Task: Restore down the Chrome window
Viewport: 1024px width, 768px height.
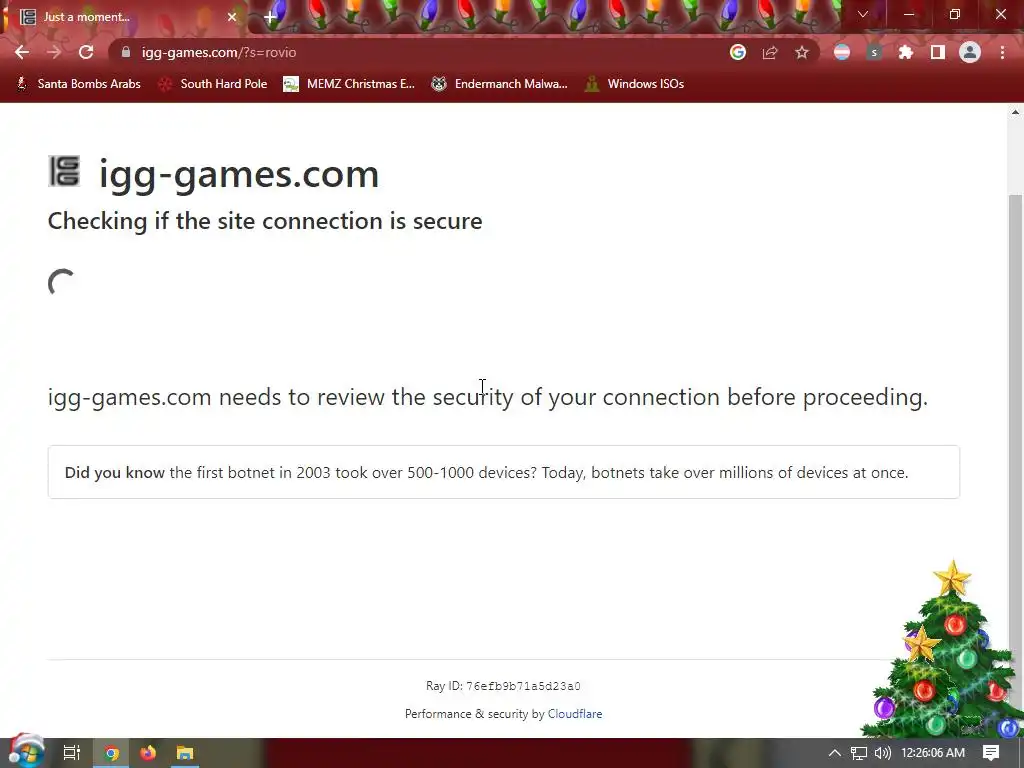Action: point(955,14)
